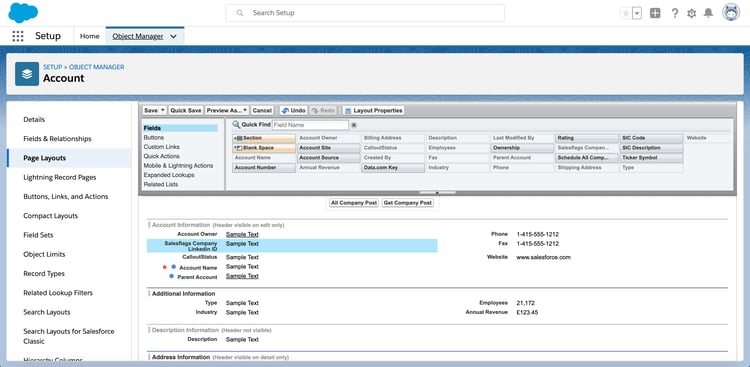Click the Account object layers icon

point(27,74)
